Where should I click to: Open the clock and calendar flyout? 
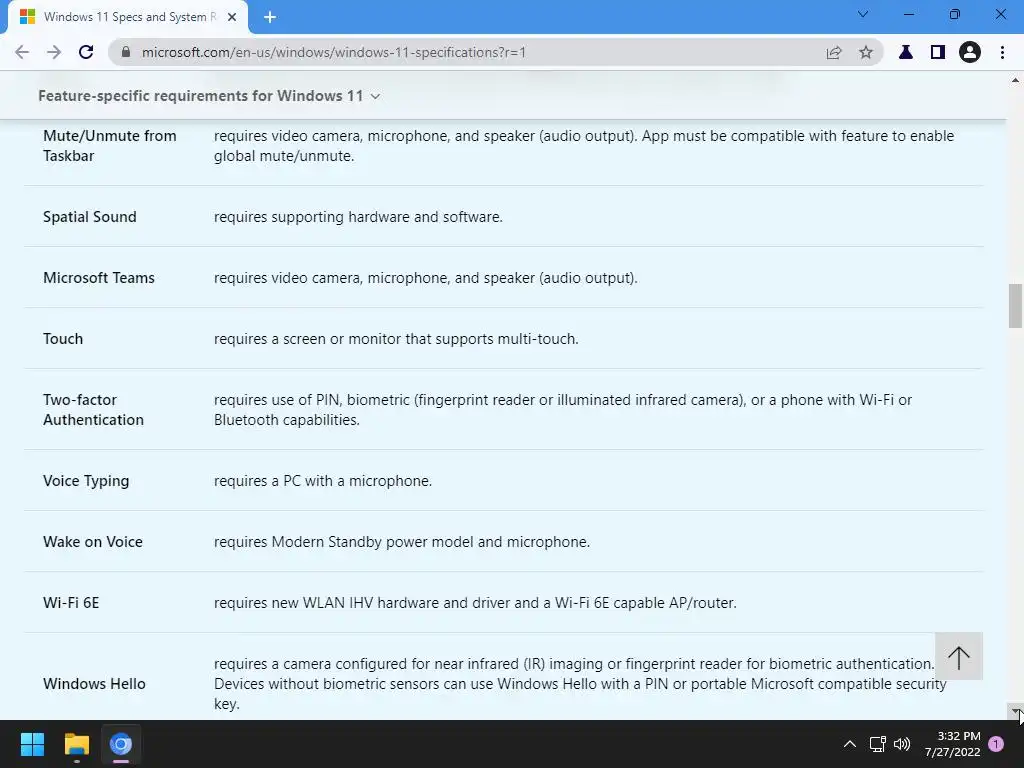tap(952, 744)
